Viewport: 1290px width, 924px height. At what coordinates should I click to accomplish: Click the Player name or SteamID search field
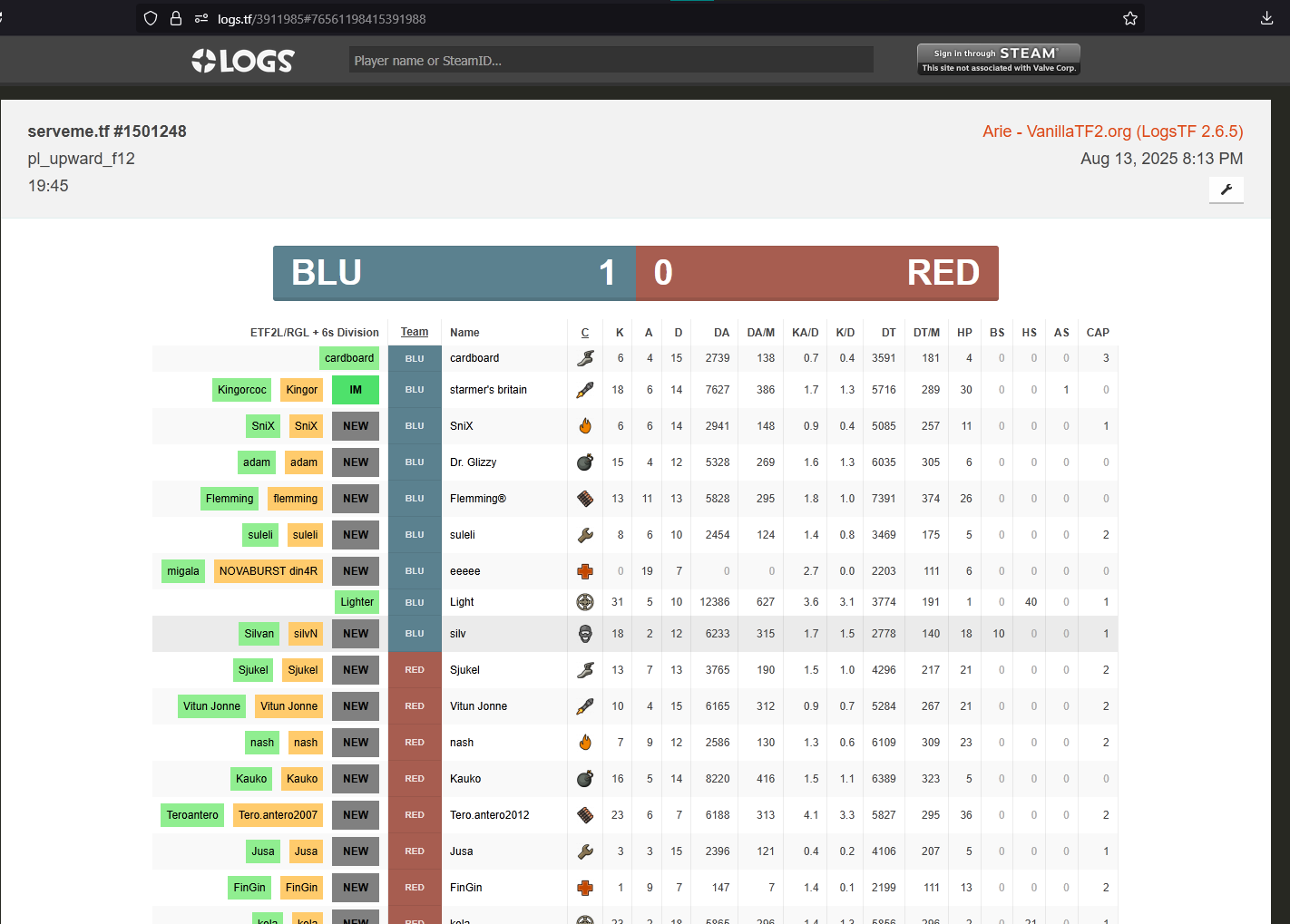click(x=611, y=60)
